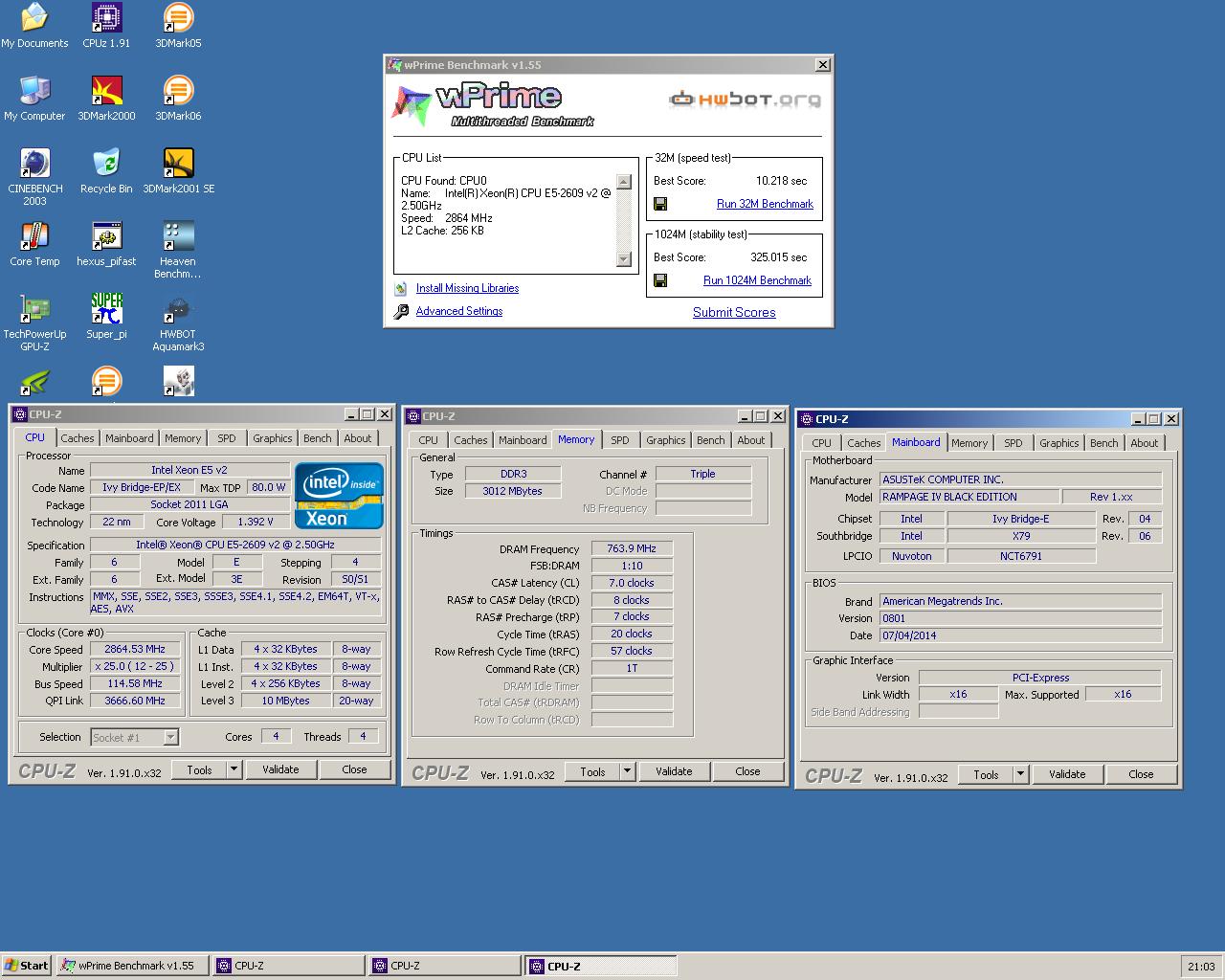Launch hexus_pifast desktop shortcut
This screenshot has height=980, width=1225.
click(x=106, y=244)
